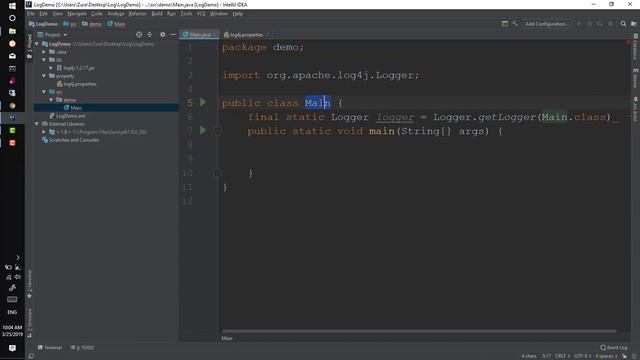Viewport: 640px width, 360px height.
Task: Expand the .idea folder node
Action: (44, 52)
